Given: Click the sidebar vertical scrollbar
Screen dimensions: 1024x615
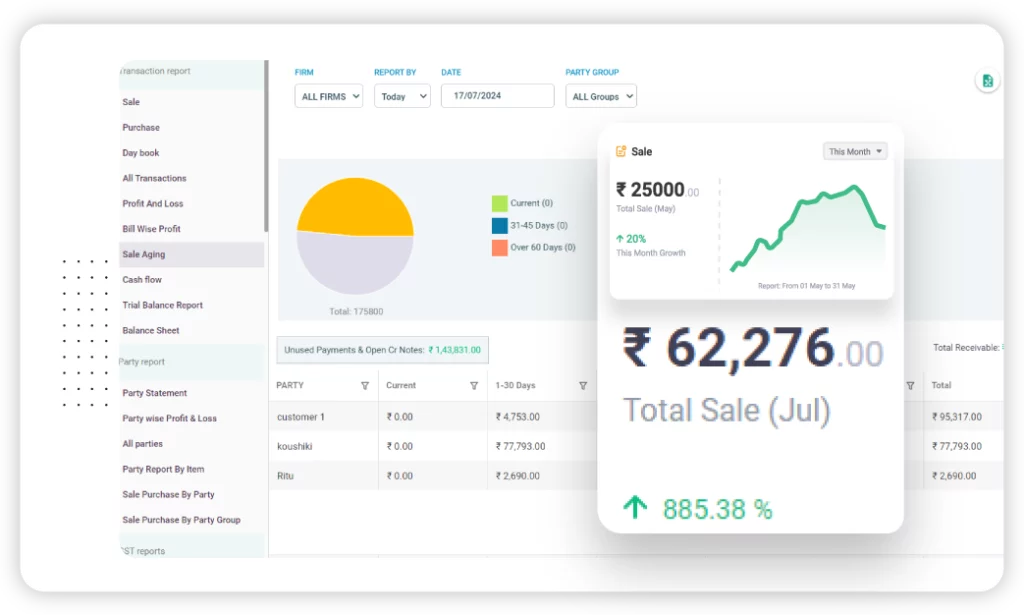Looking at the screenshot, I should tap(266, 146).
